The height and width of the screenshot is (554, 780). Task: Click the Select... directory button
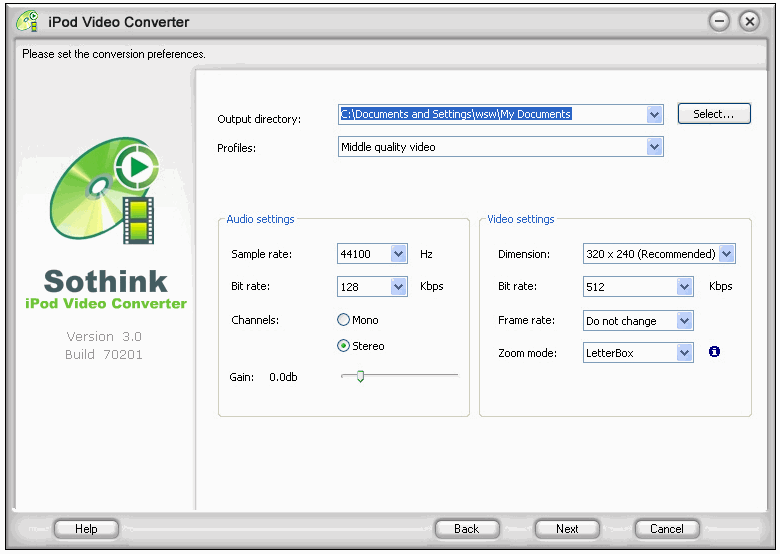coord(714,114)
